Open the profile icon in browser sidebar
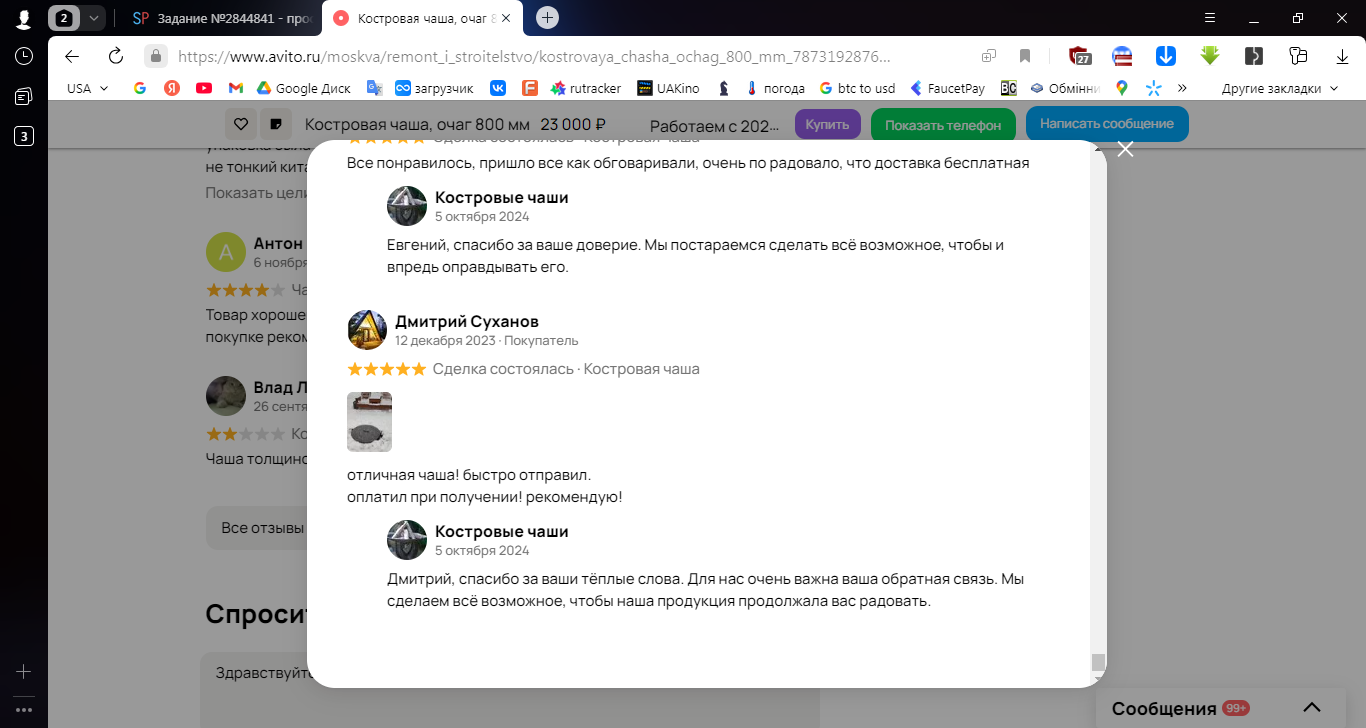The height and width of the screenshot is (728, 1366). coord(24,19)
